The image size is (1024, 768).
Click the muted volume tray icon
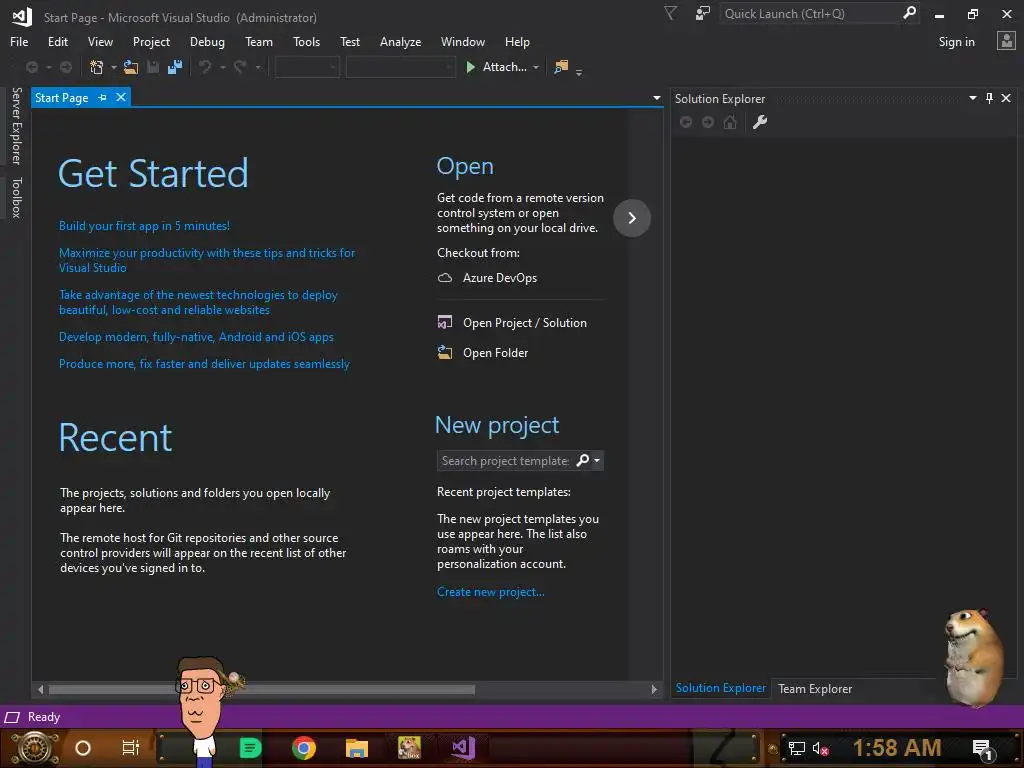pyautogui.click(x=820, y=748)
